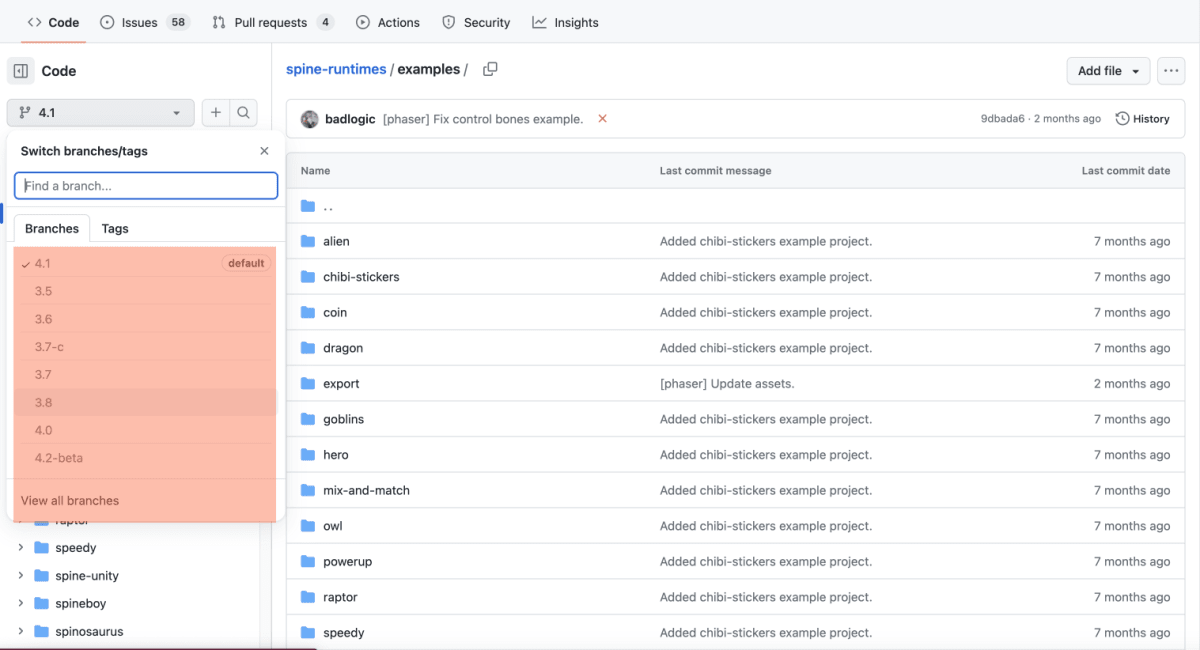Select branch 4.1 marked default
The width and height of the screenshot is (1200, 650).
coord(146,263)
